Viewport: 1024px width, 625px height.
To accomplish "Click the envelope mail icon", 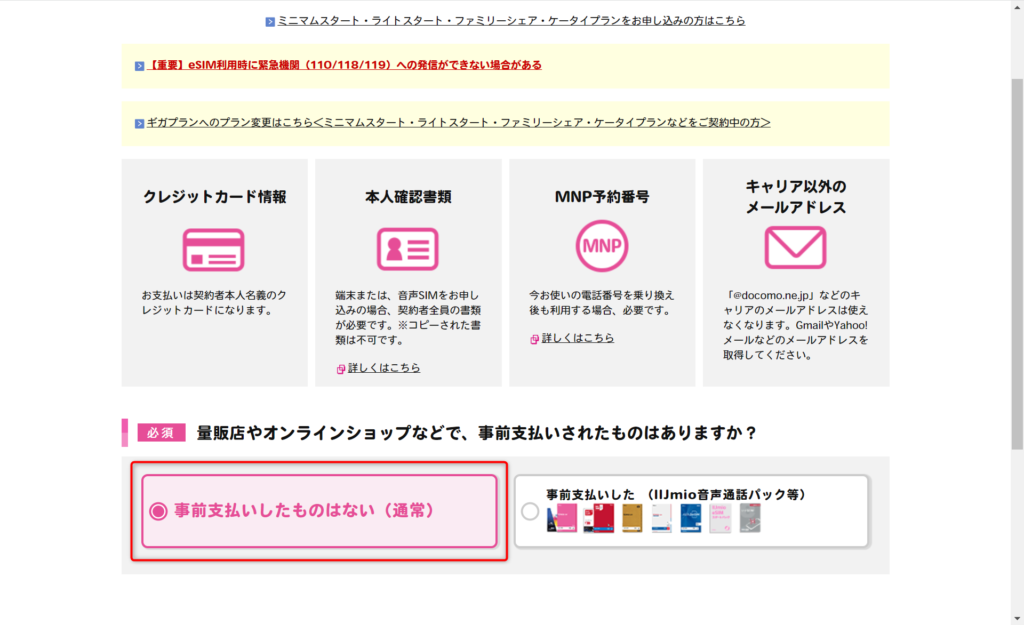I will coord(795,248).
